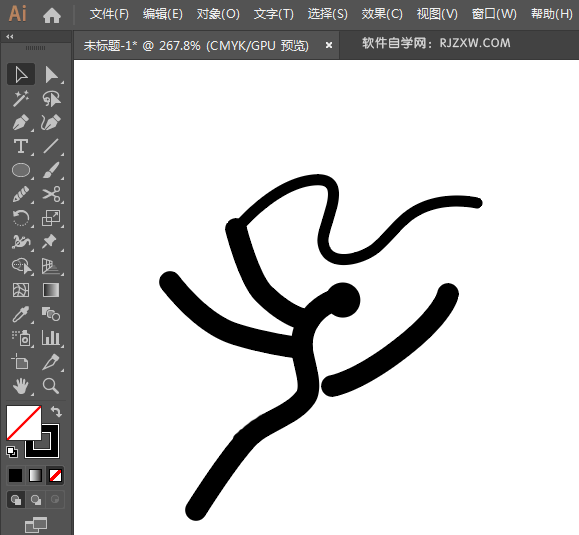The image size is (579, 535).
Task: Open the 文件(F) menu
Action: click(x=109, y=14)
